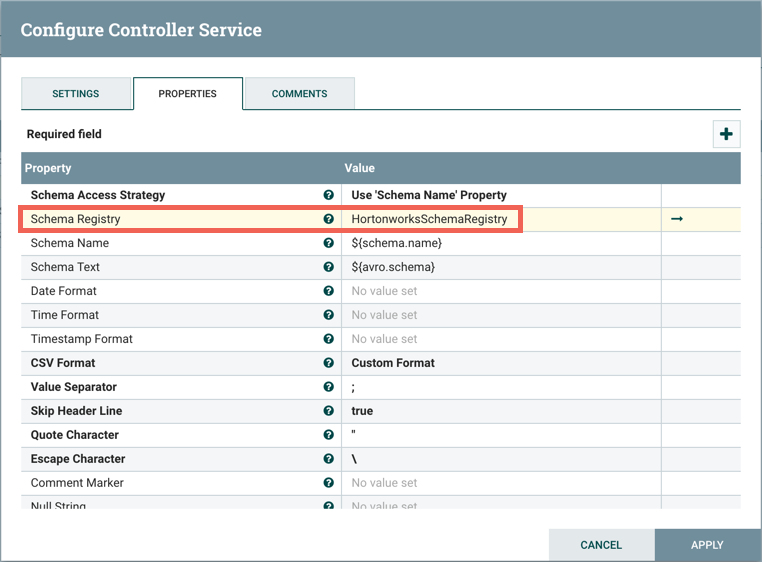
Task: Go to HortonworksSchemaRegistry service via arrow
Action: 677,219
